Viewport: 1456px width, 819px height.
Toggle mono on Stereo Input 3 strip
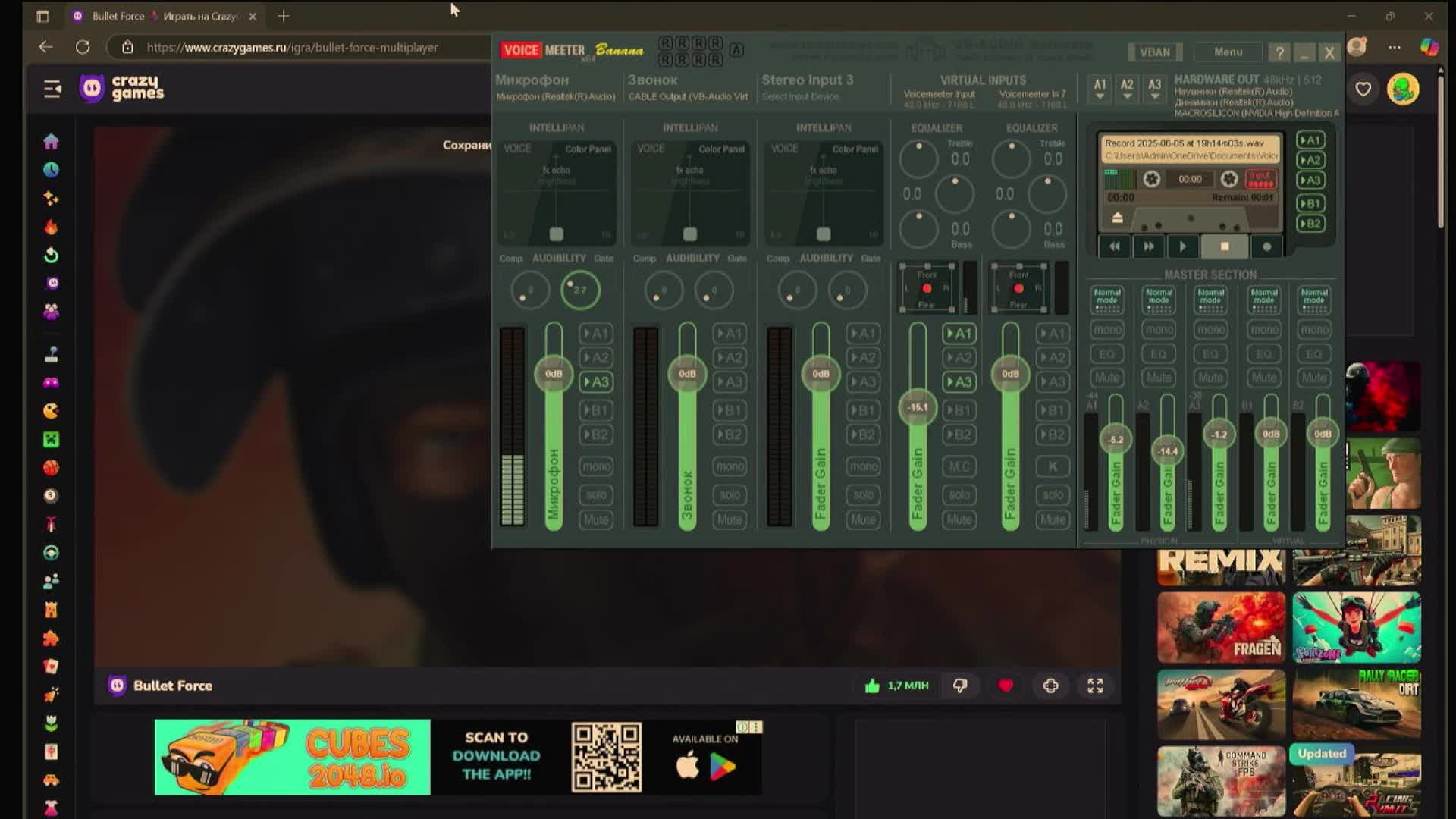(x=863, y=466)
